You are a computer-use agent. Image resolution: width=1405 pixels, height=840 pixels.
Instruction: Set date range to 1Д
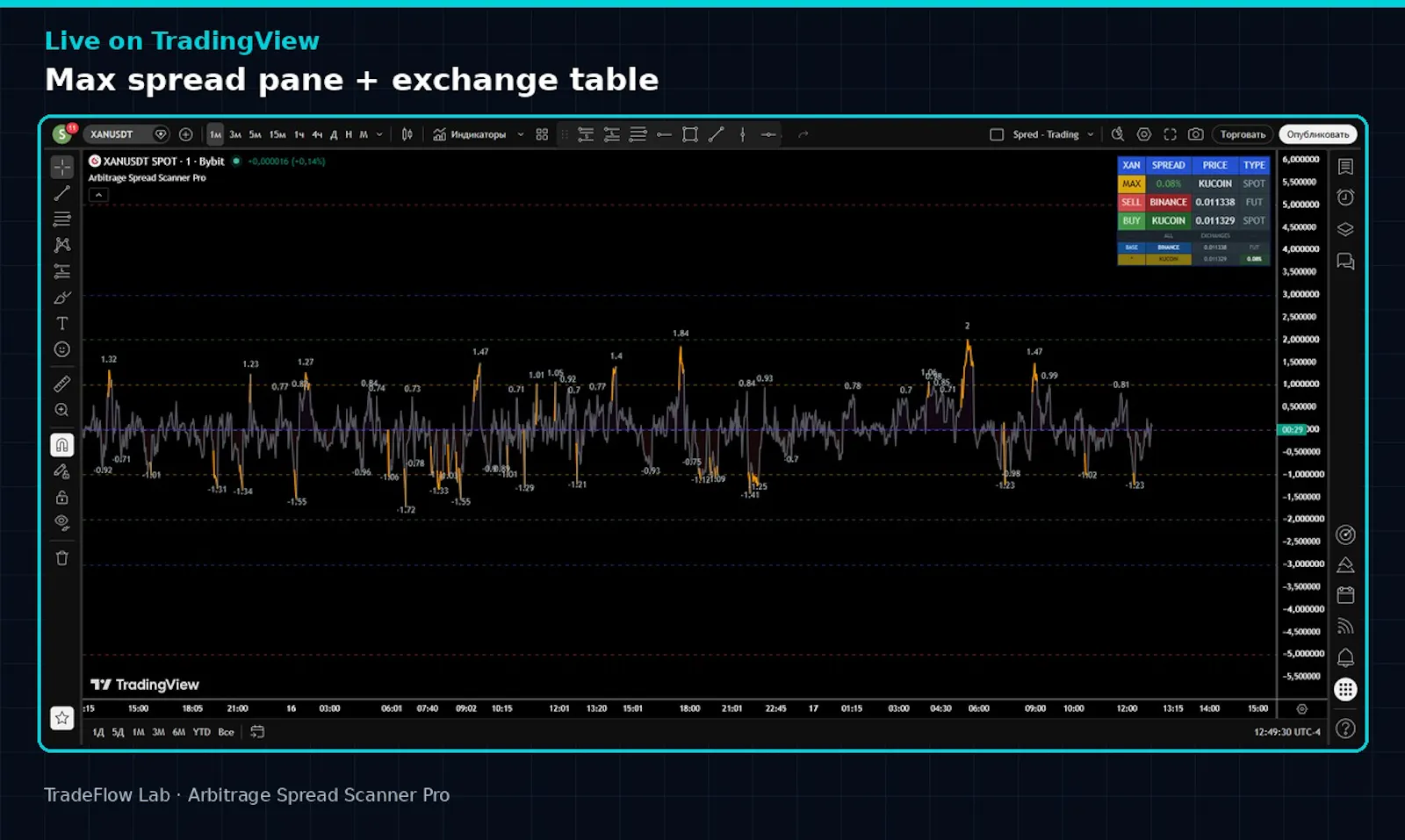coord(98,732)
